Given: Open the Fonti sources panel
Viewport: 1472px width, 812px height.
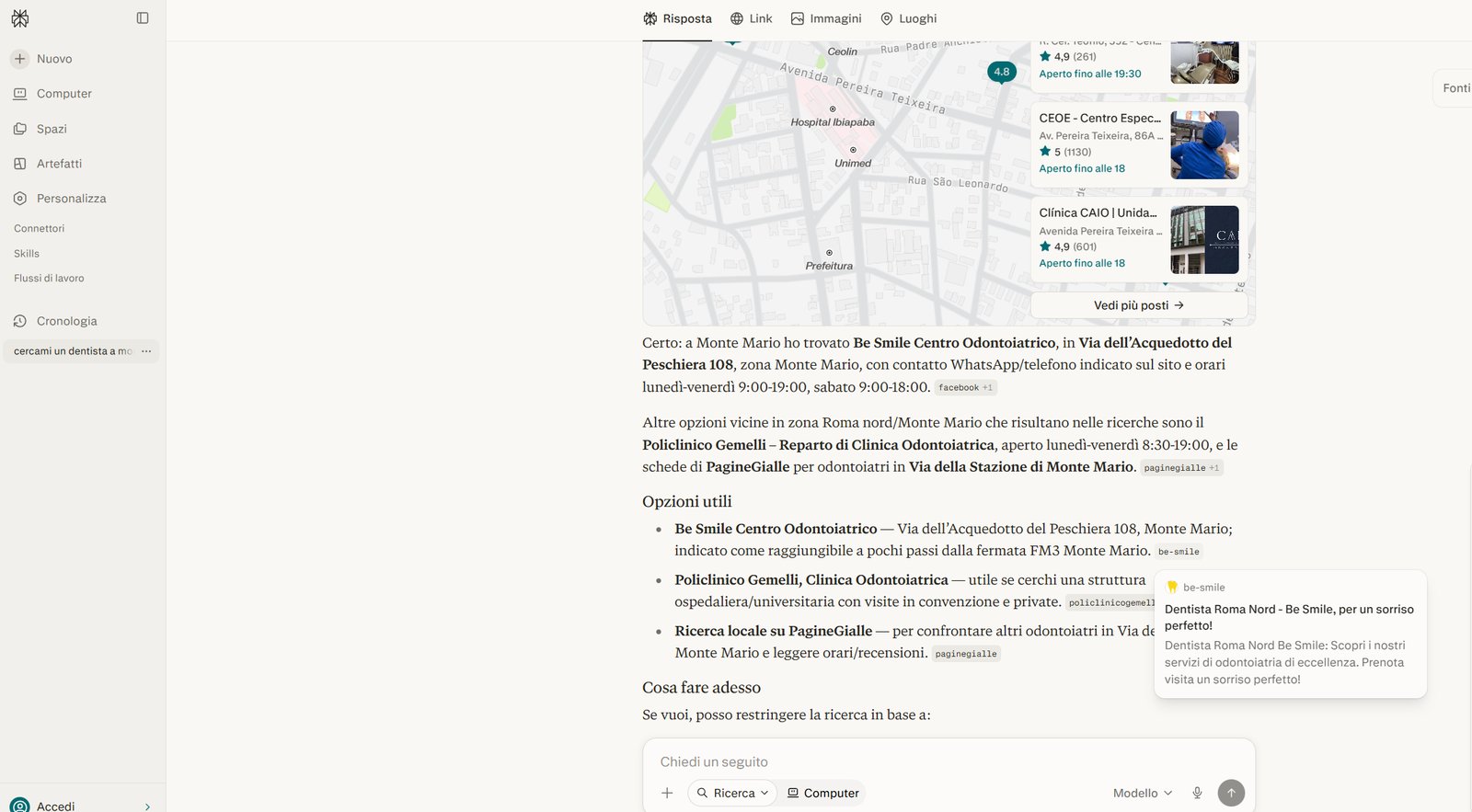Looking at the screenshot, I should [1454, 88].
